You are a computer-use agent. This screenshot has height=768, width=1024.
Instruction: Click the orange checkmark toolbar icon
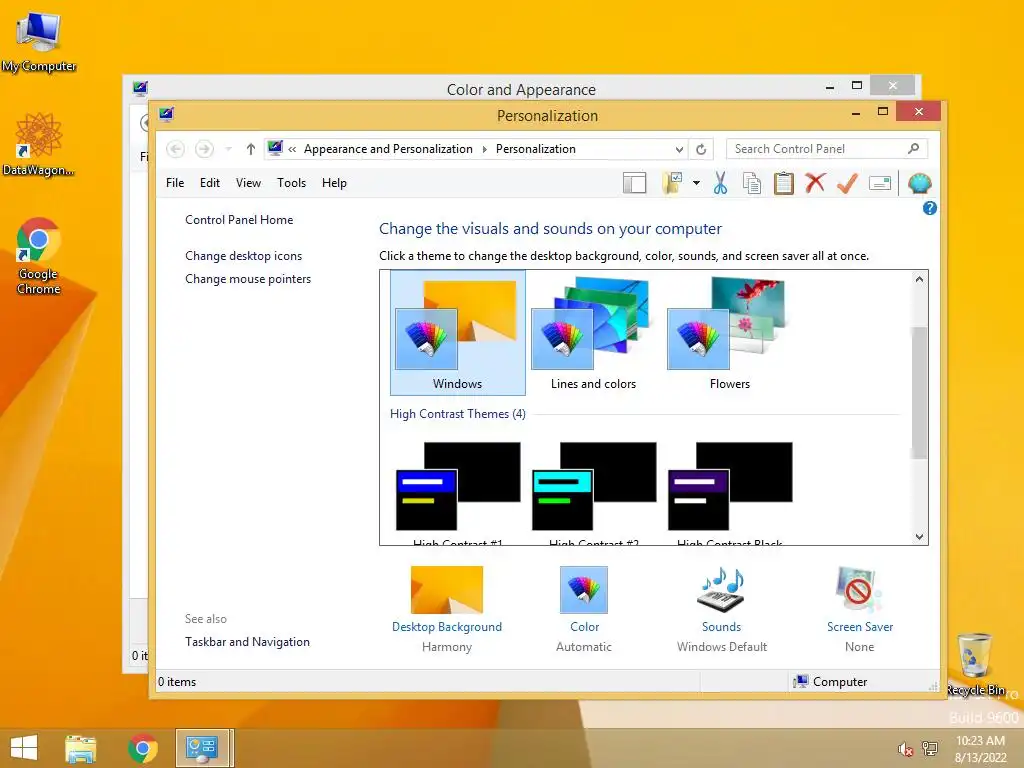847,184
